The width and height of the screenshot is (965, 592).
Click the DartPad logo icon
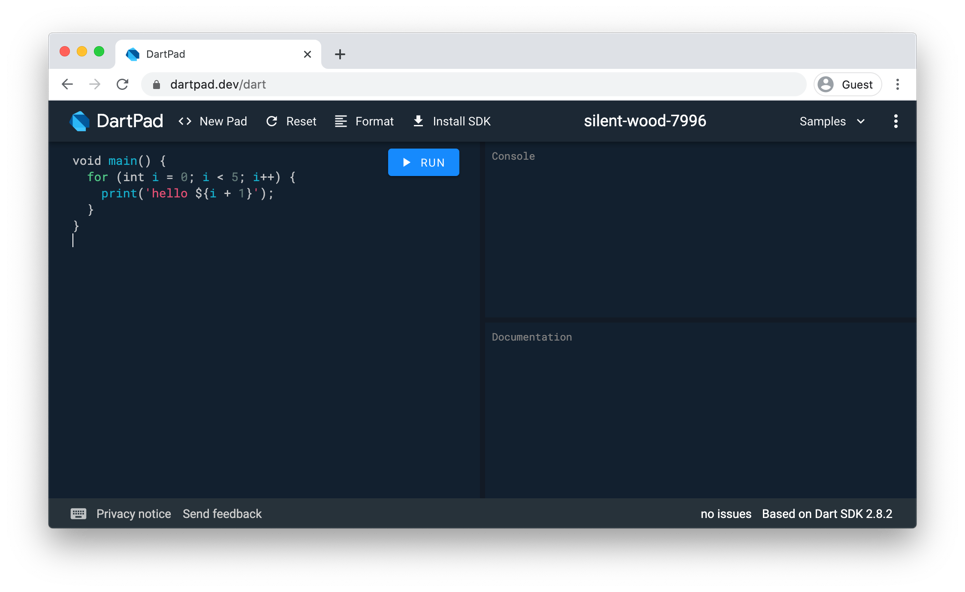[x=78, y=121]
